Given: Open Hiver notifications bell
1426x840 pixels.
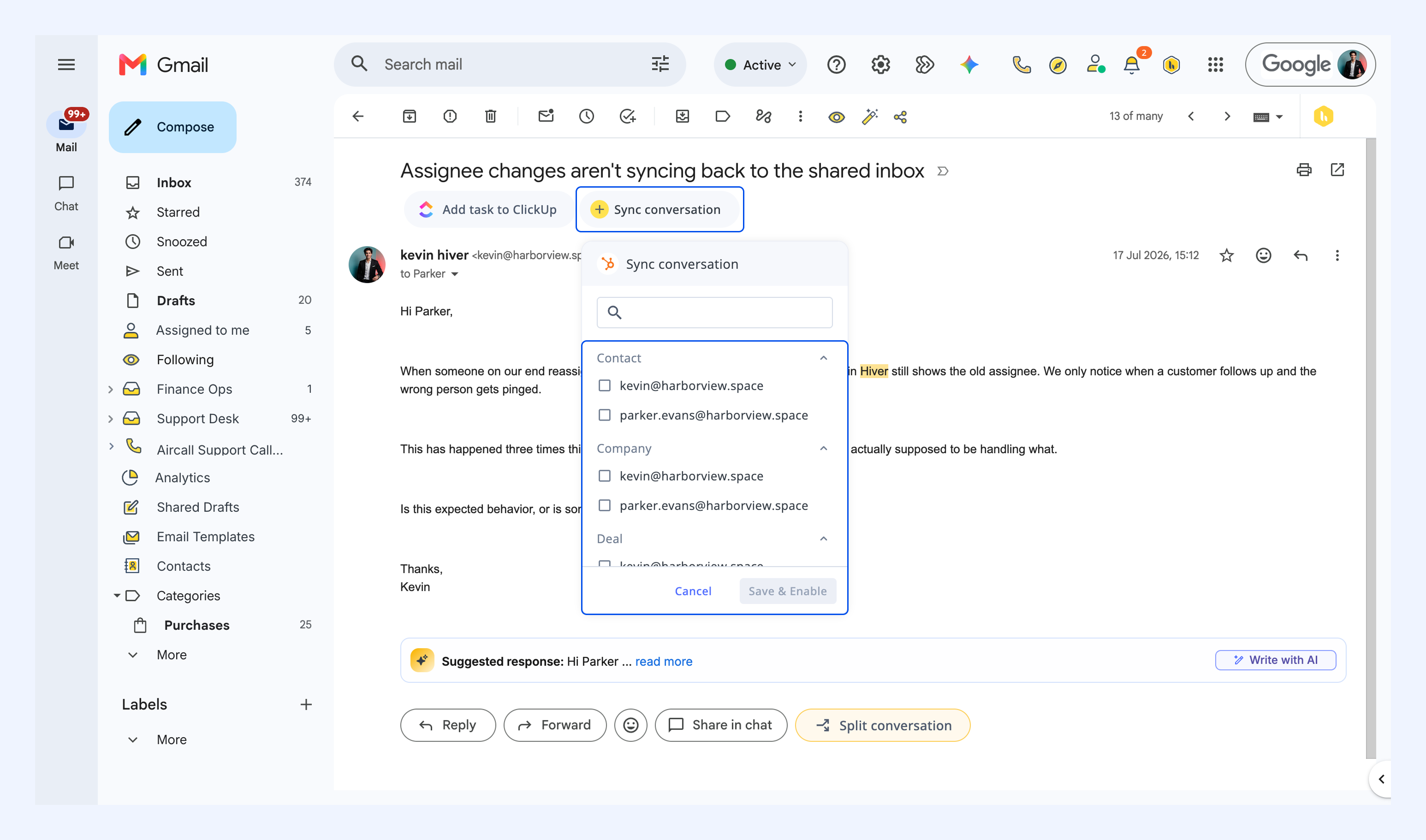Looking at the screenshot, I should pyautogui.click(x=1131, y=65).
